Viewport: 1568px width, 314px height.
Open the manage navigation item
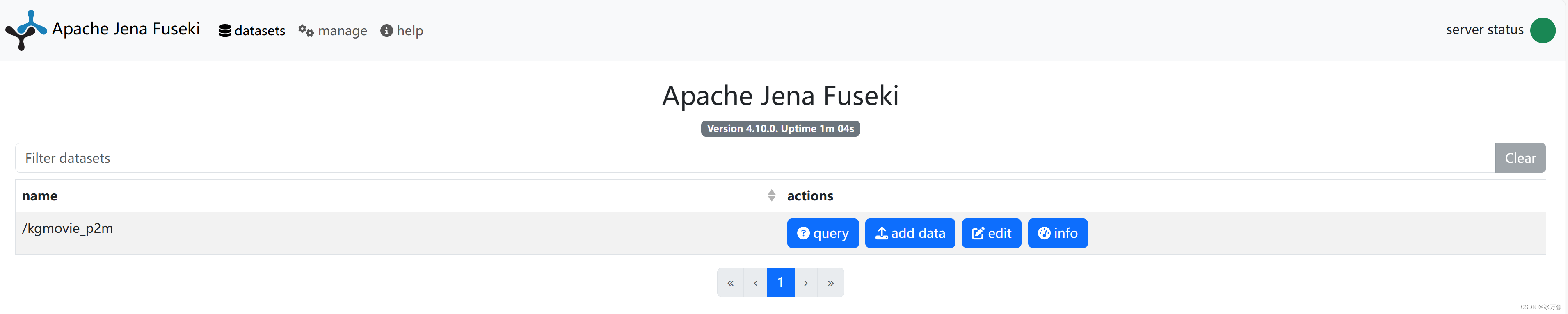click(x=342, y=31)
